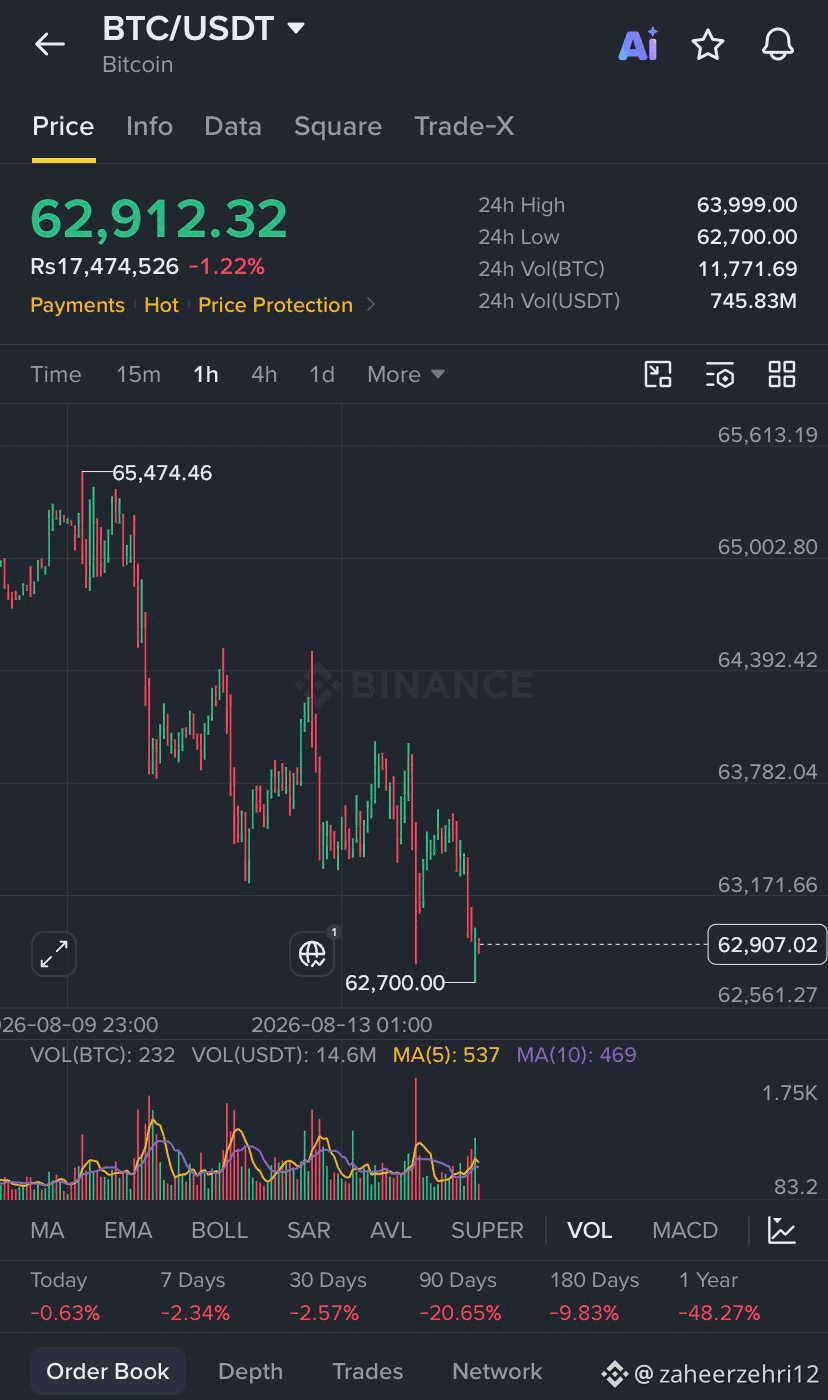Open the Order Book tab
This screenshot has height=1400, width=828.
[x=108, y=1371]
